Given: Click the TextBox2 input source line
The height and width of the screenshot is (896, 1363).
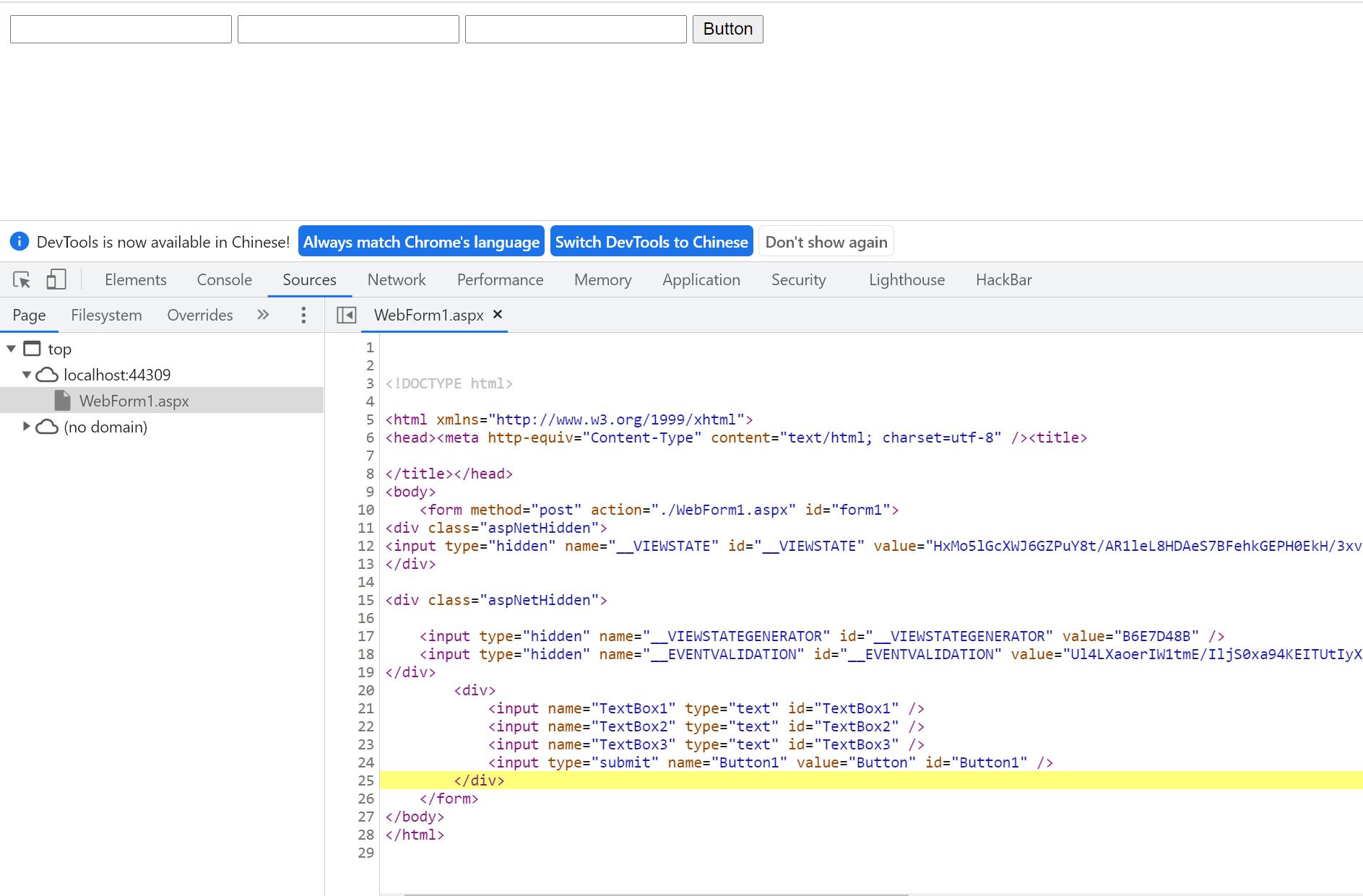Looking at the screenshot, I should coord(706,726).
